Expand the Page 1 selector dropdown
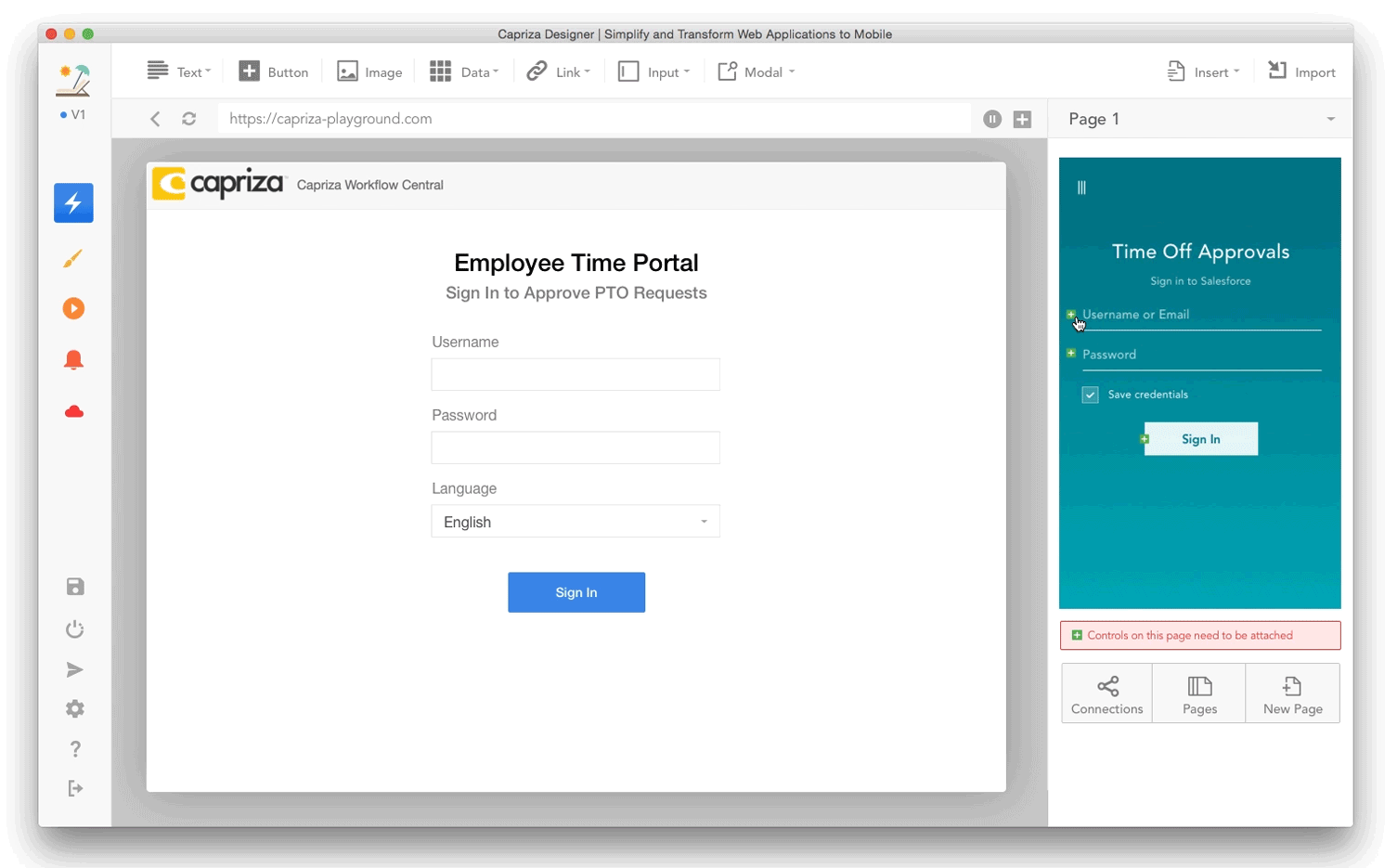The height and width of the screenshot is (868, 1397). [x=1200, y=119]
